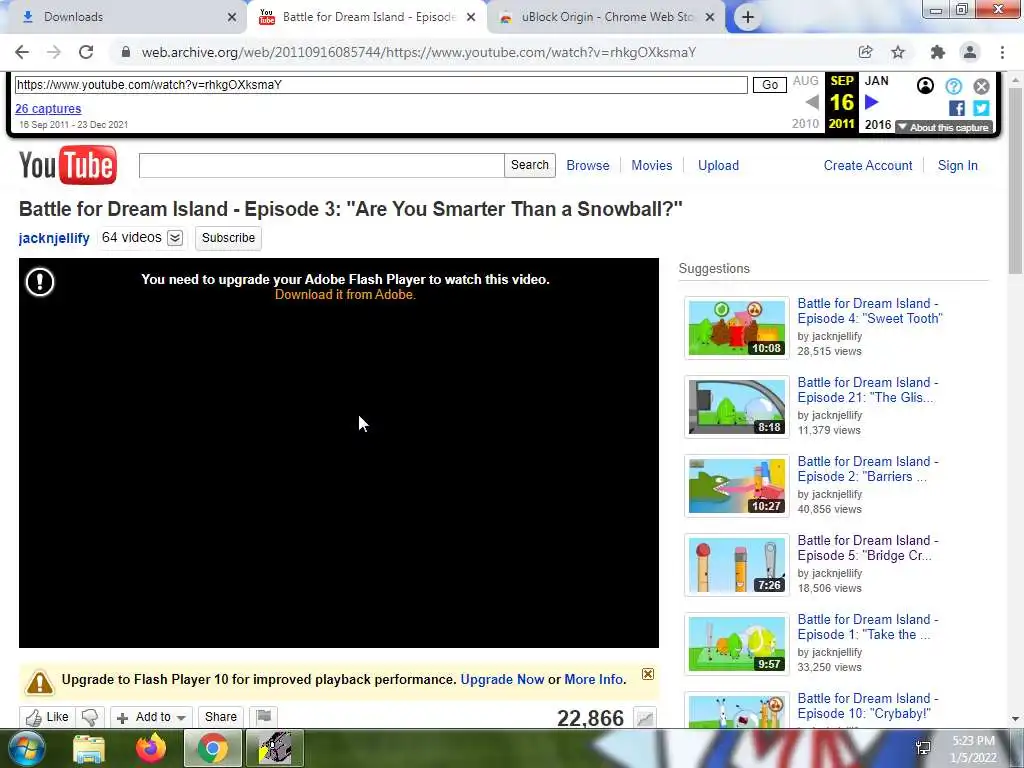This screenshot has width=1024, height=768.
Task: Click the Wayback Machine user account icon
Action: coord(925,86)
